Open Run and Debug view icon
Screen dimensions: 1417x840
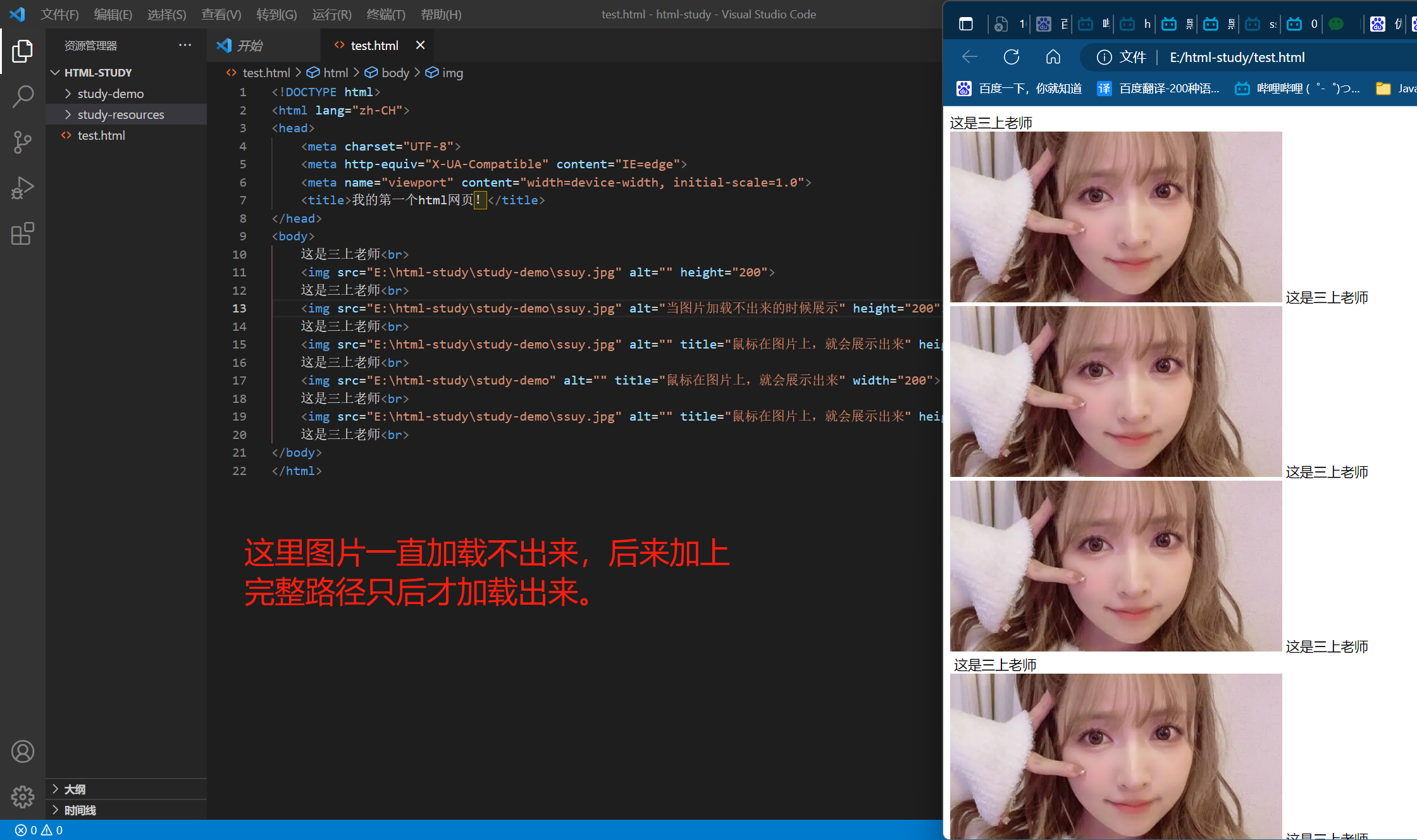22,188
